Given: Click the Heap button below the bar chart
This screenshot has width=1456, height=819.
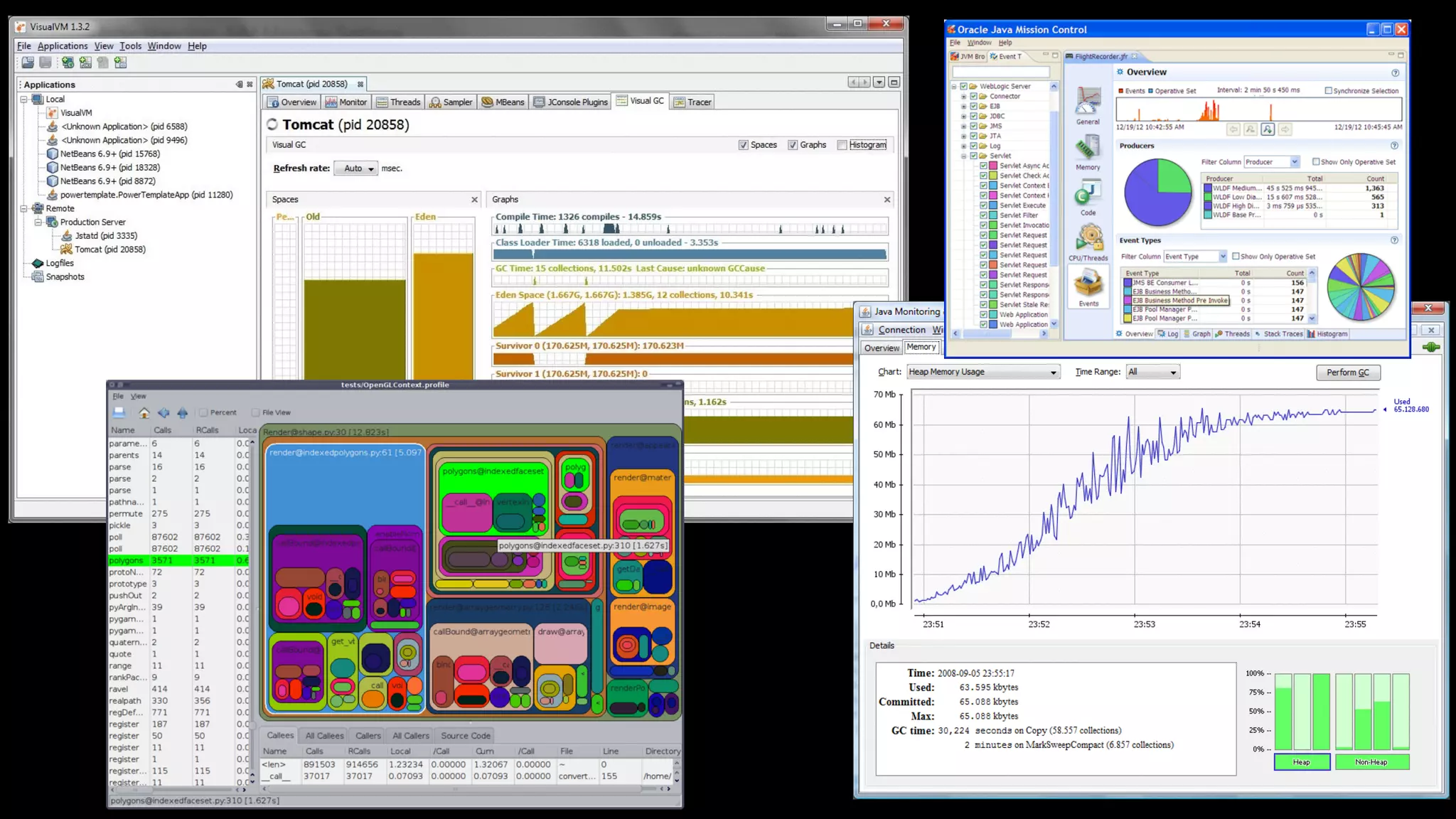Looking at the screenshot, I should coord(1302,762).
